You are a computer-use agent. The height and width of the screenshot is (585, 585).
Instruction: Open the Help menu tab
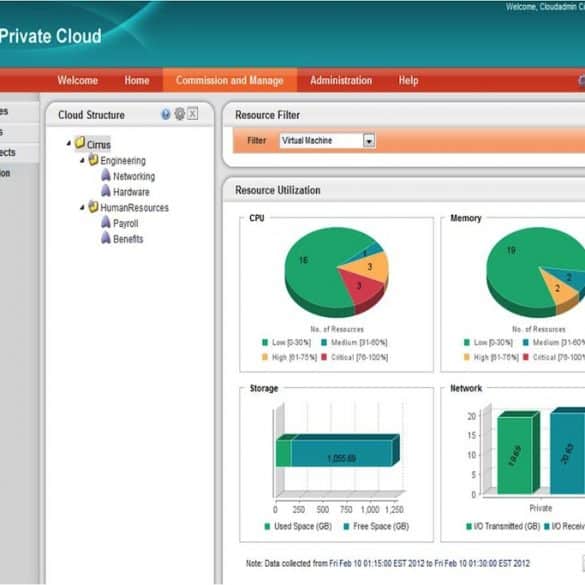point(408,80)
